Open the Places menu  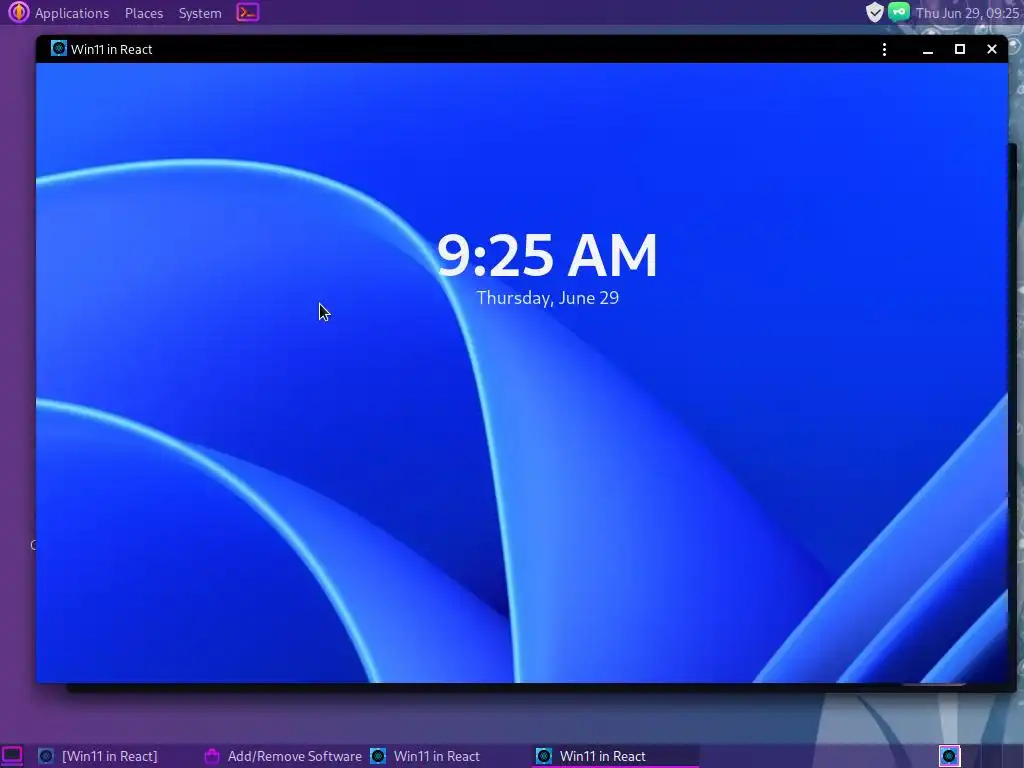[x=144, y=13]
